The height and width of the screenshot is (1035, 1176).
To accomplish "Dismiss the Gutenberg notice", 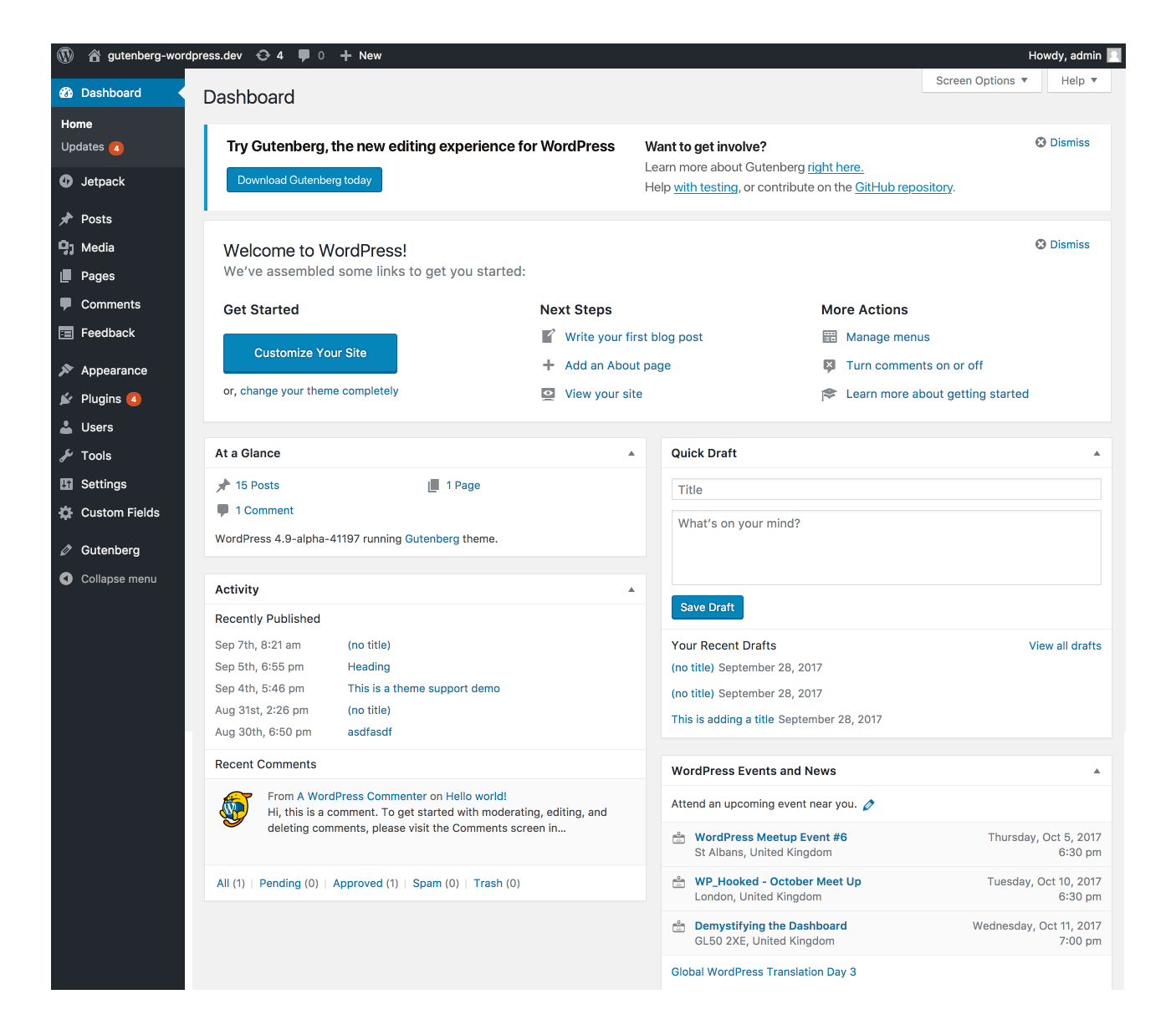I will click(1062, 142).
